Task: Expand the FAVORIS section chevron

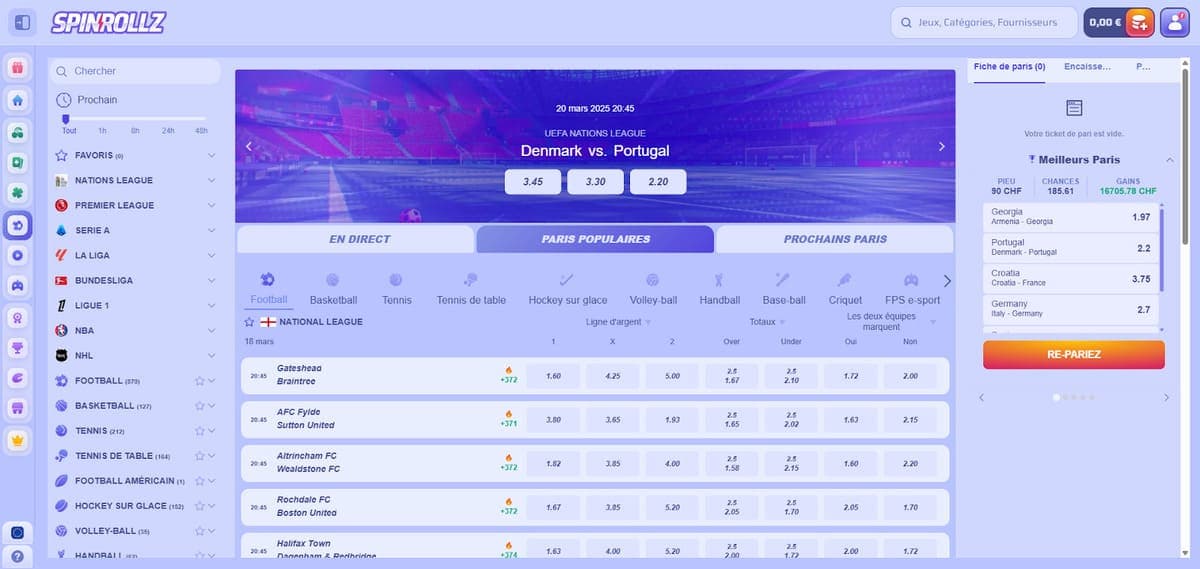Action: click(212, 156)
